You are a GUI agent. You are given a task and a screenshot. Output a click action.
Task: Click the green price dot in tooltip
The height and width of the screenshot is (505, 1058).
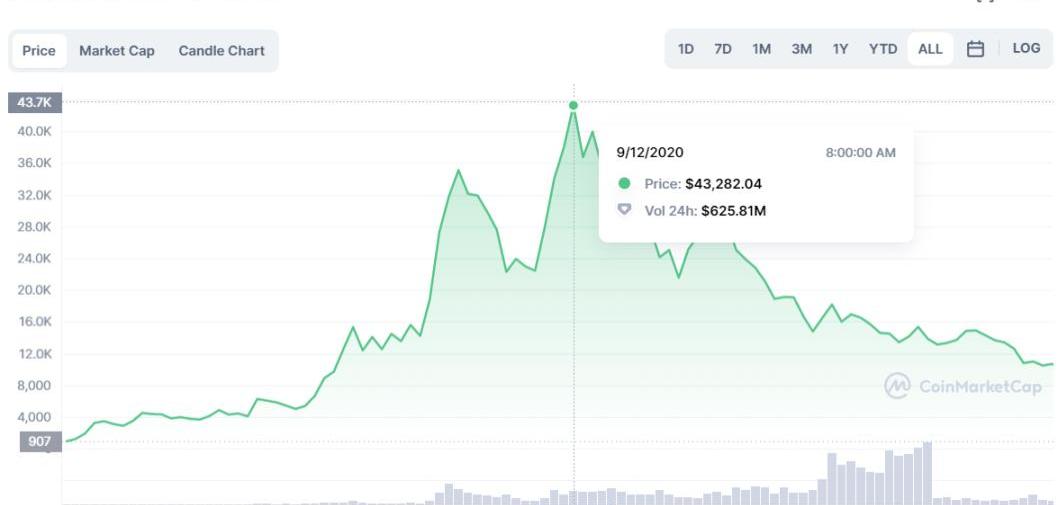click(624, 184)
